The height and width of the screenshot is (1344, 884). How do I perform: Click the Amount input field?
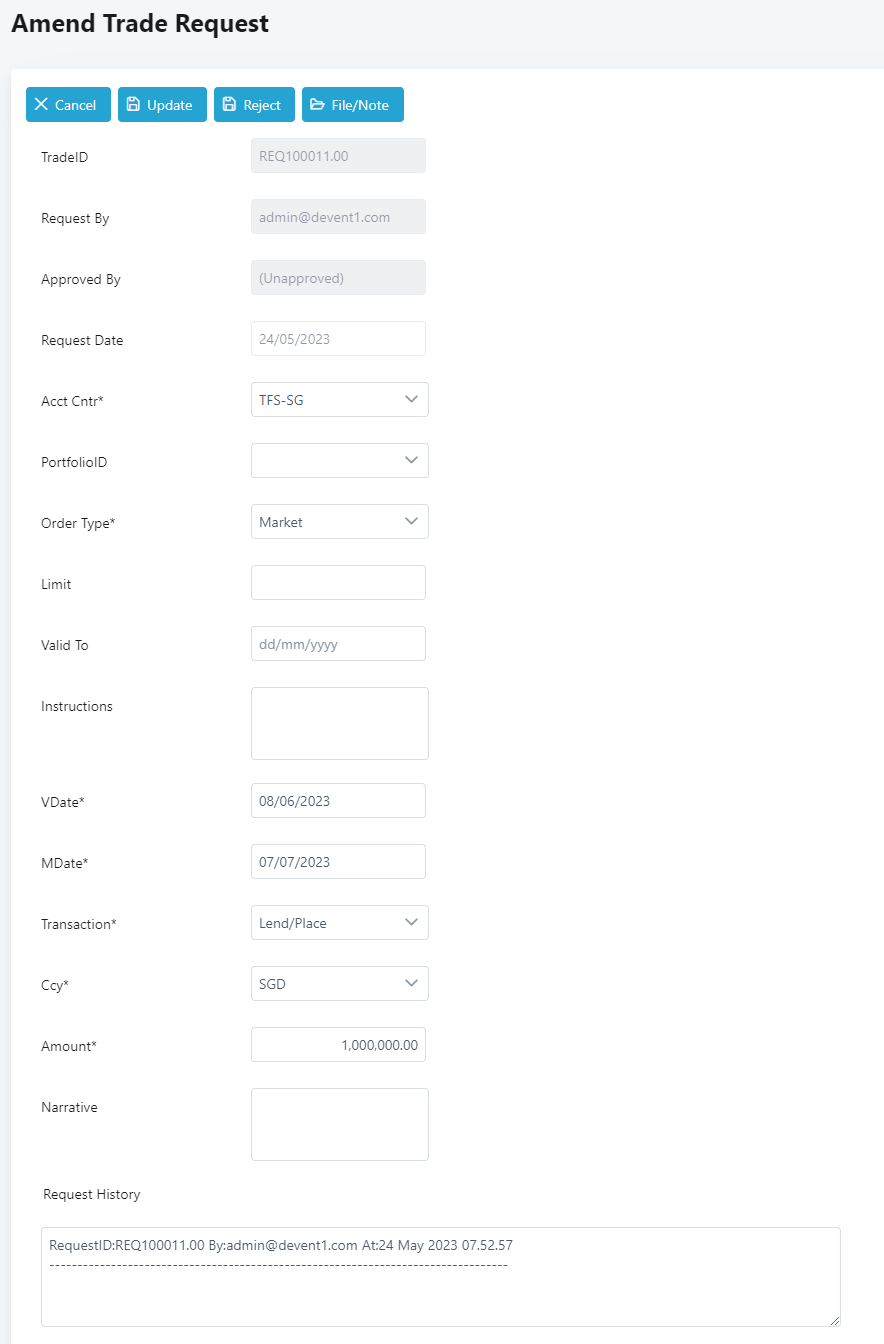pos(338,1045)
